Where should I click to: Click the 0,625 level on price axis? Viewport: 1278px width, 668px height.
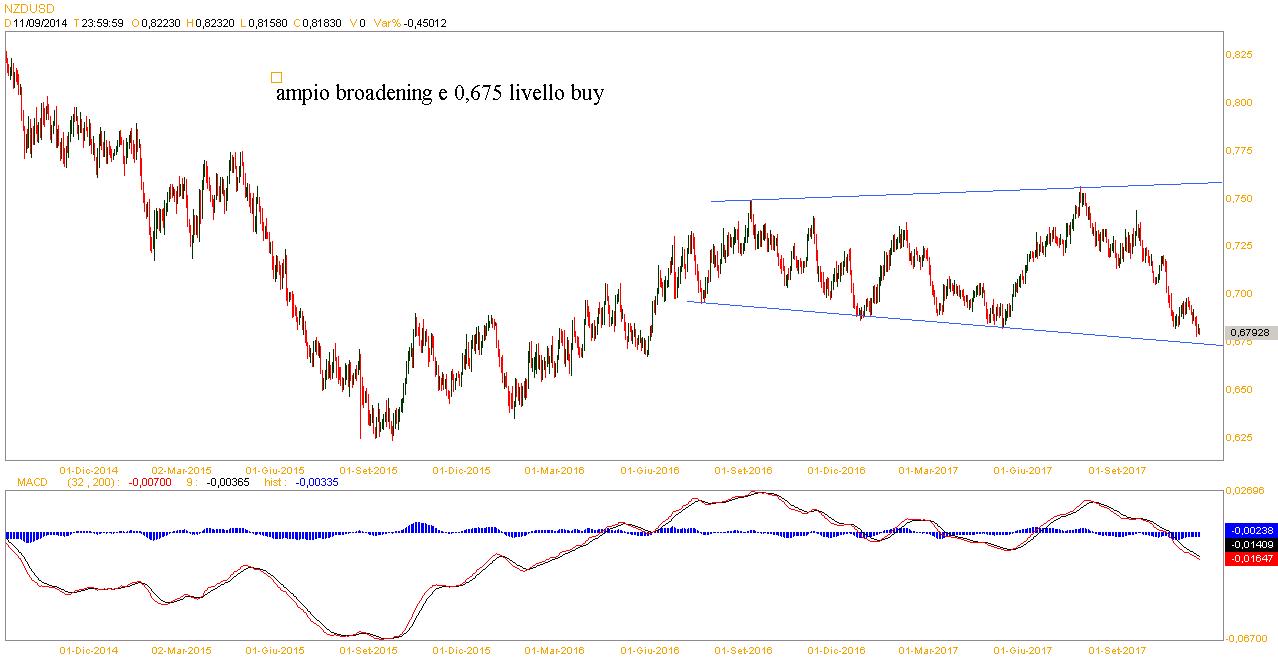(x=1239, y=438)
